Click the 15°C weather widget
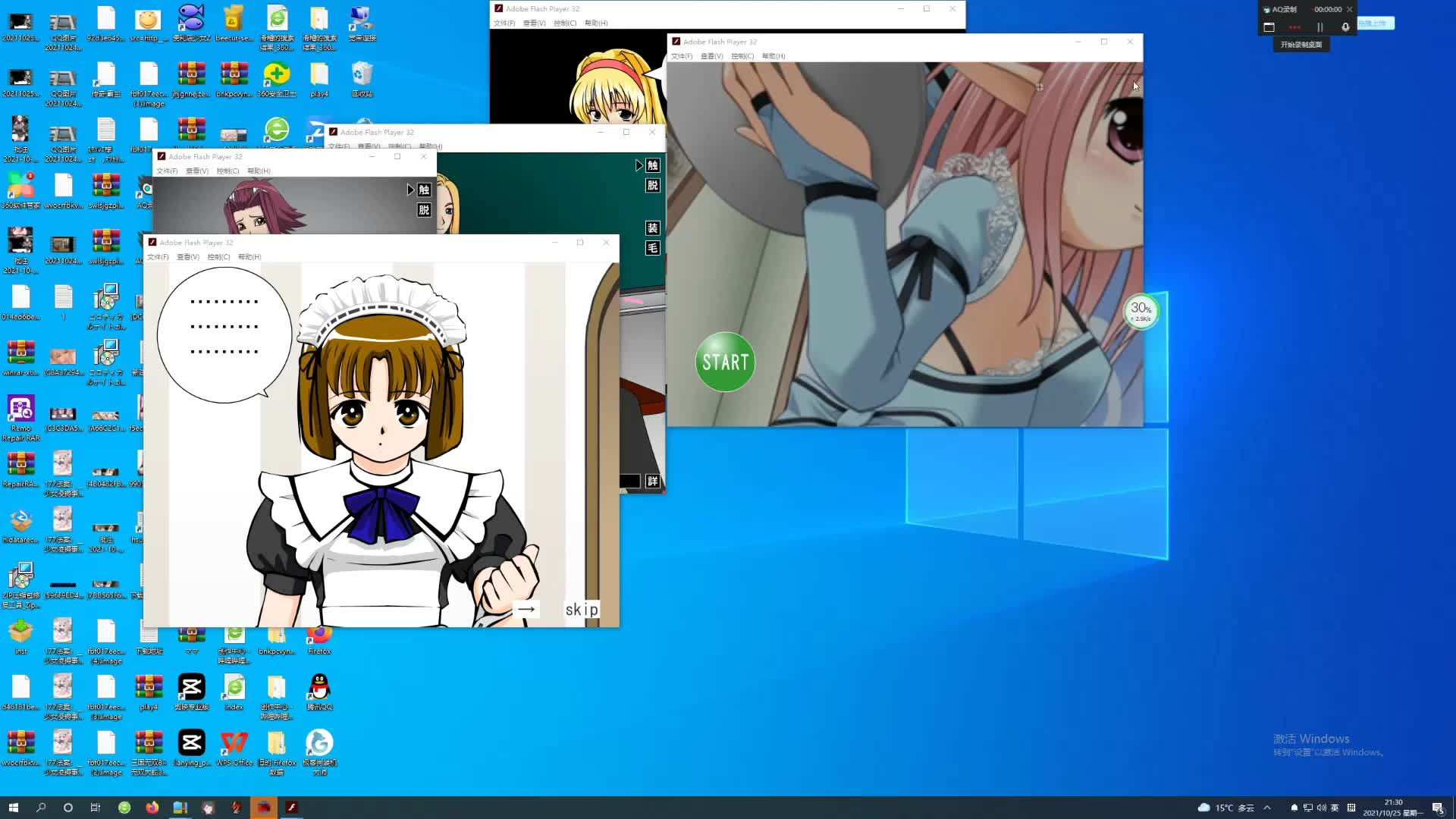The image size is (1456, 819). coord(1225,808)
